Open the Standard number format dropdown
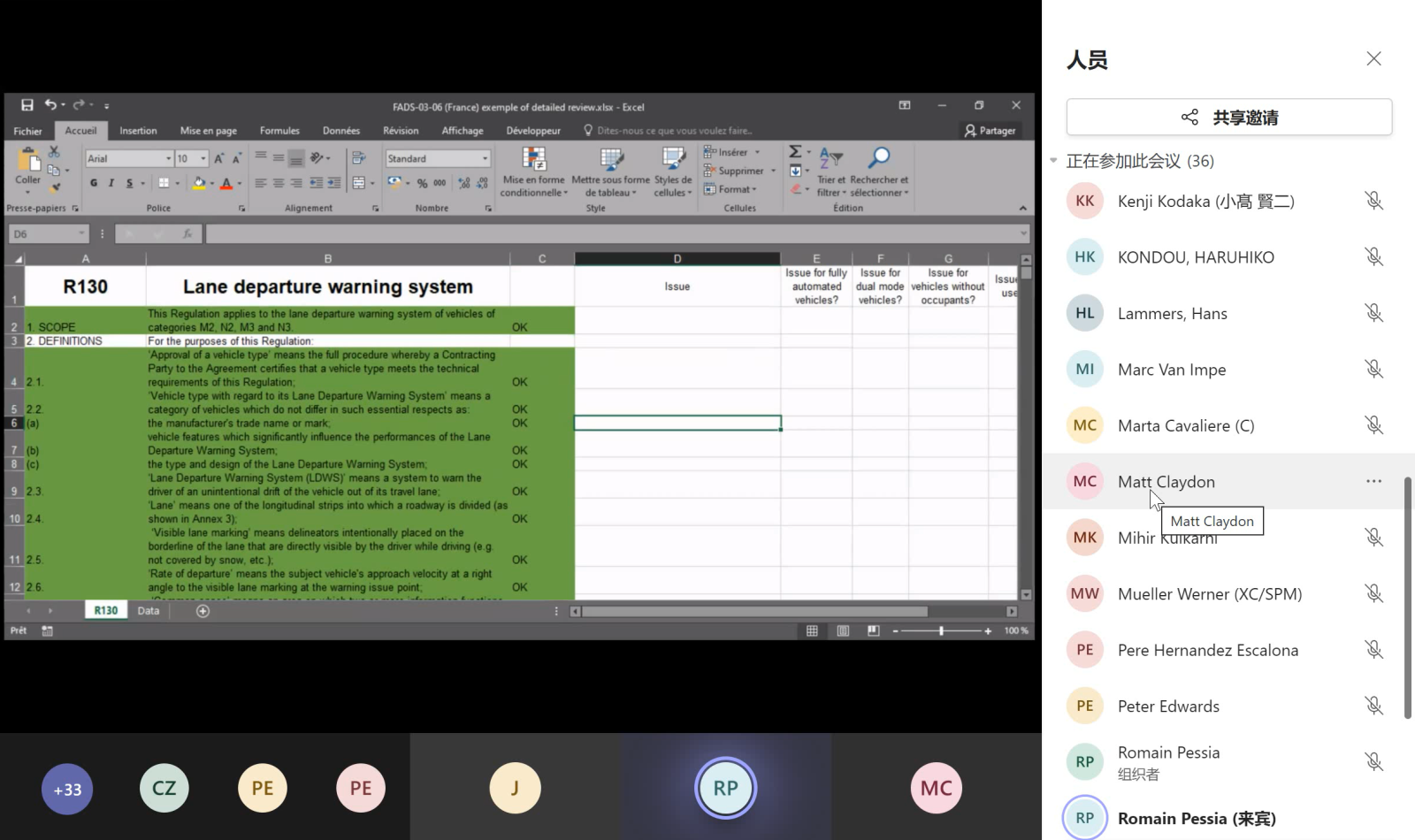 pyautogui.click(x=485, y=159)
